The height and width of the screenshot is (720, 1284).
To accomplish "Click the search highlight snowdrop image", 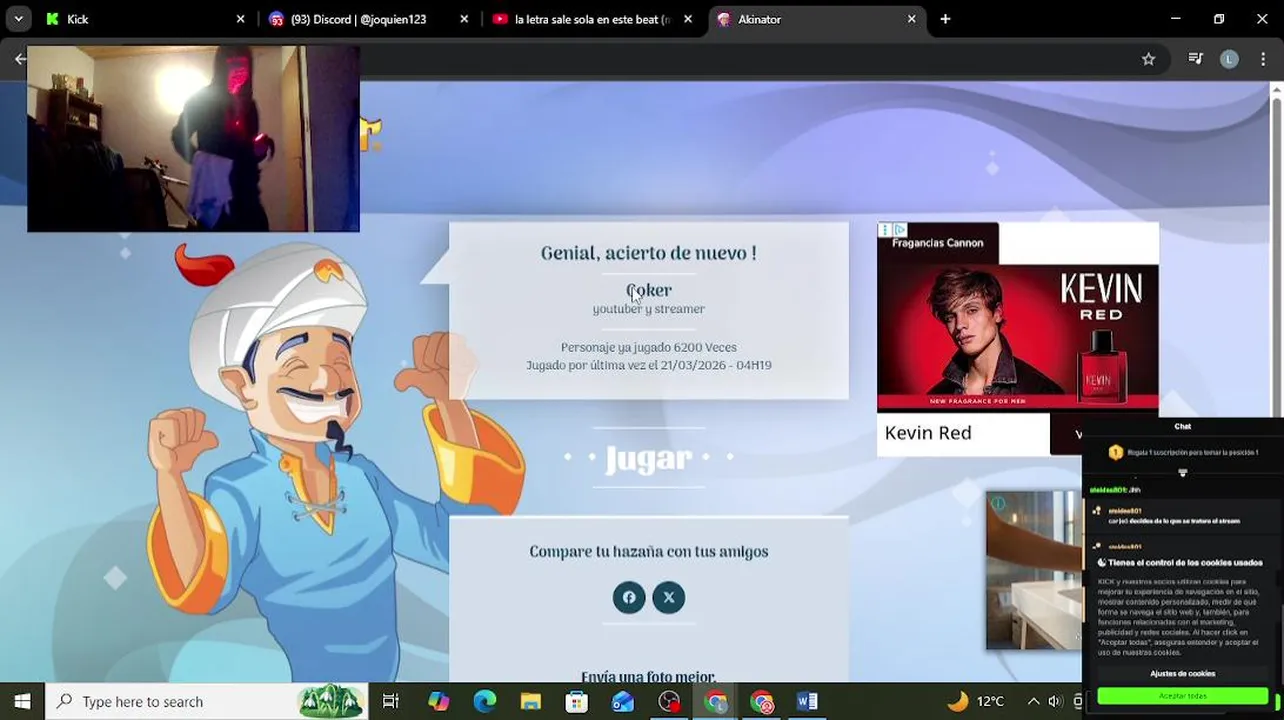I will pos(330,701).
